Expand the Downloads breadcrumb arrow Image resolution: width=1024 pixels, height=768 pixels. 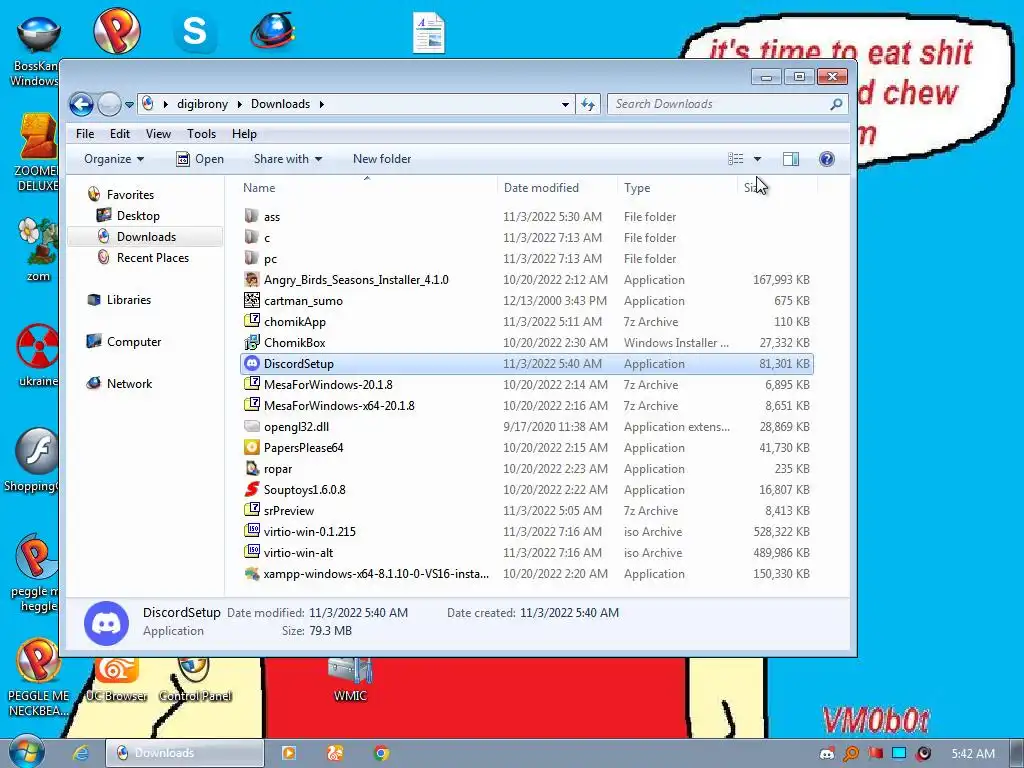point(321,104)
